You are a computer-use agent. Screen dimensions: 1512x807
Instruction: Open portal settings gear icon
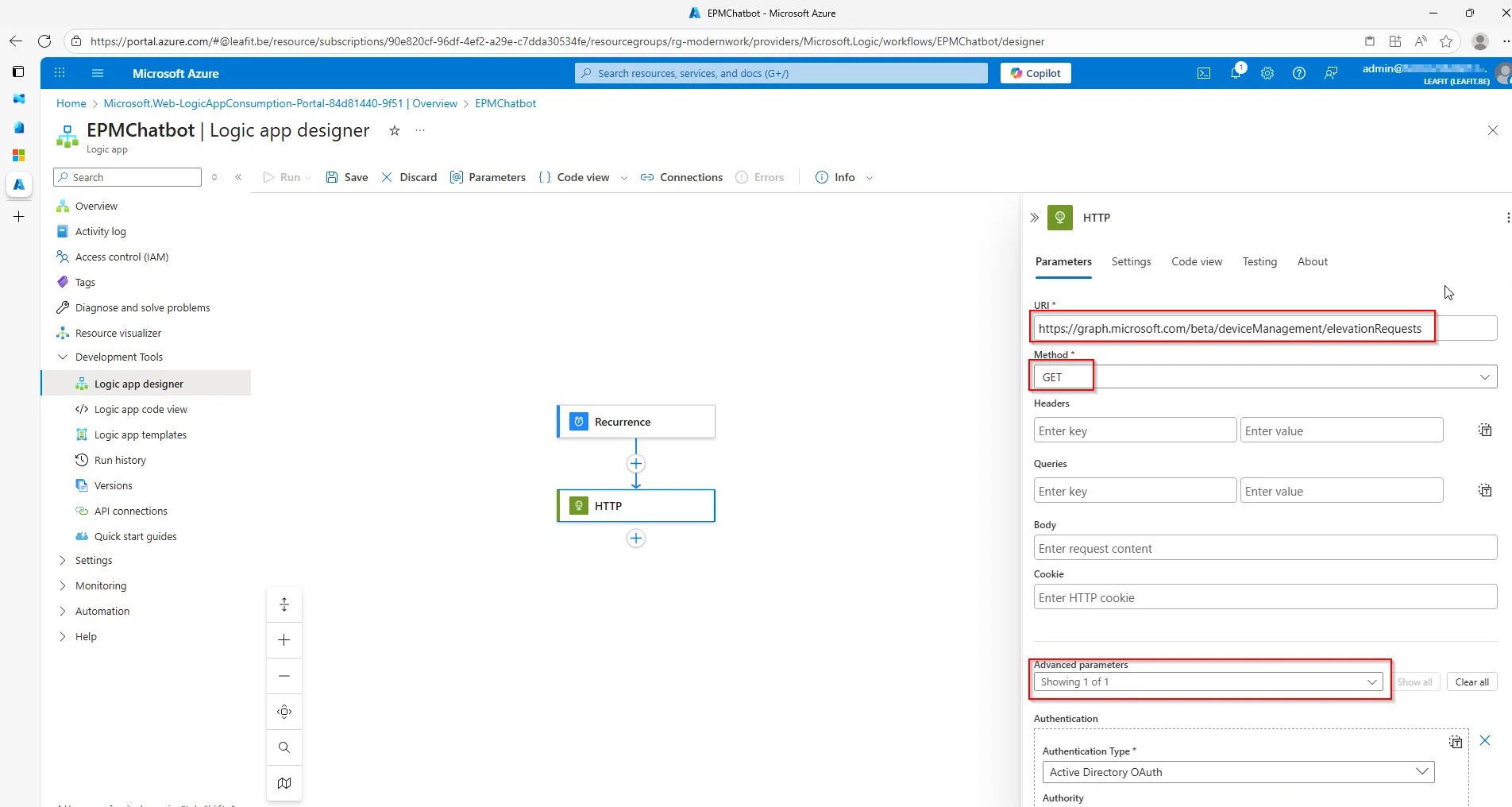pos(1267,73)
